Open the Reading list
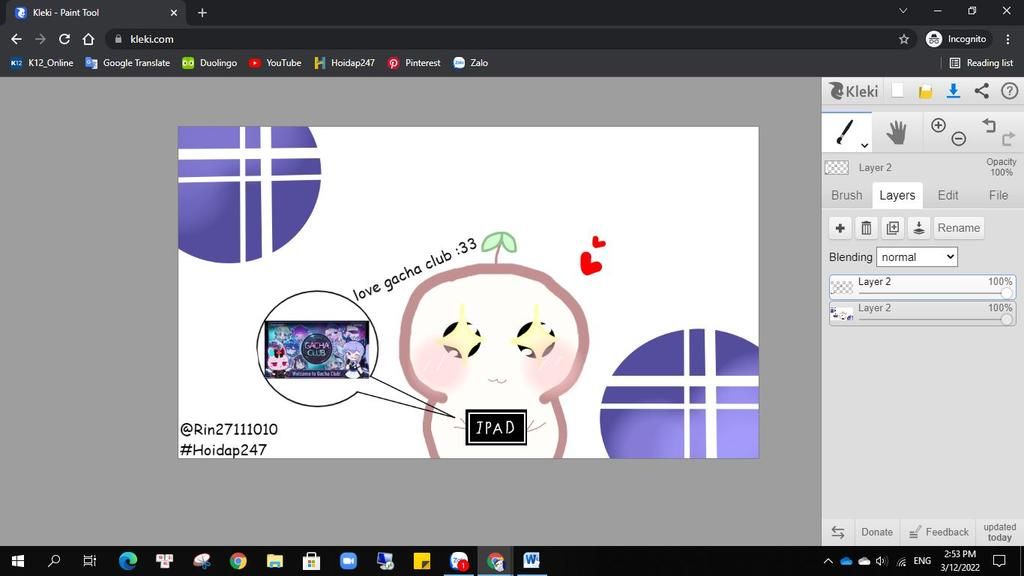This screenshot has height=576, width=1024. (981, 63)
